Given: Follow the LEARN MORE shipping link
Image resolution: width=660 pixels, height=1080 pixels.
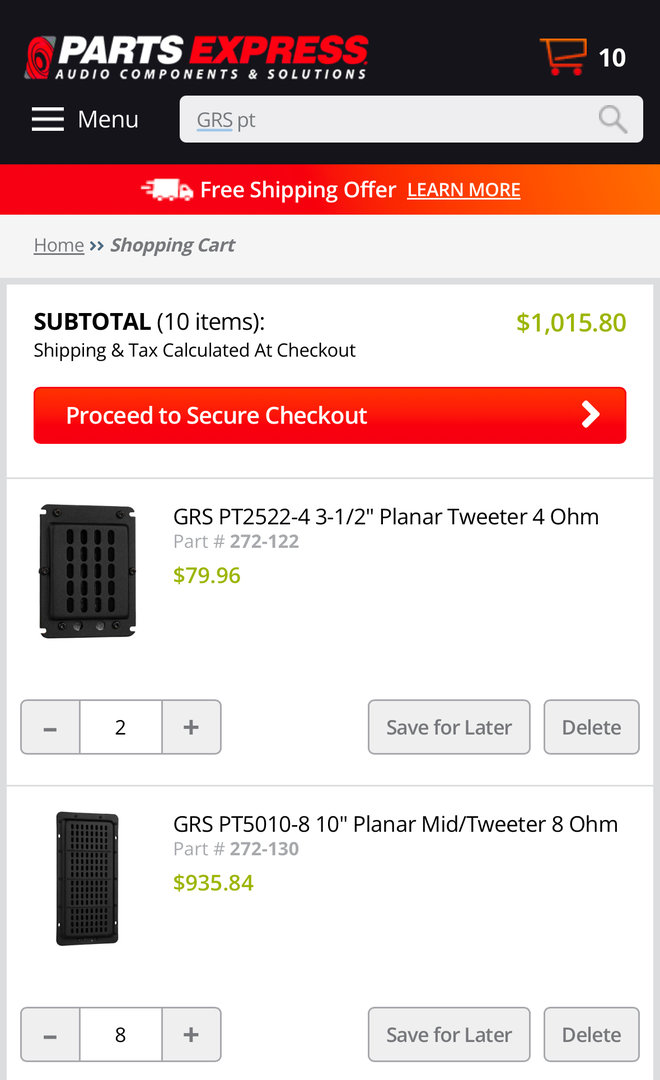Looking at the screenshot, I should tap(464, 190).
